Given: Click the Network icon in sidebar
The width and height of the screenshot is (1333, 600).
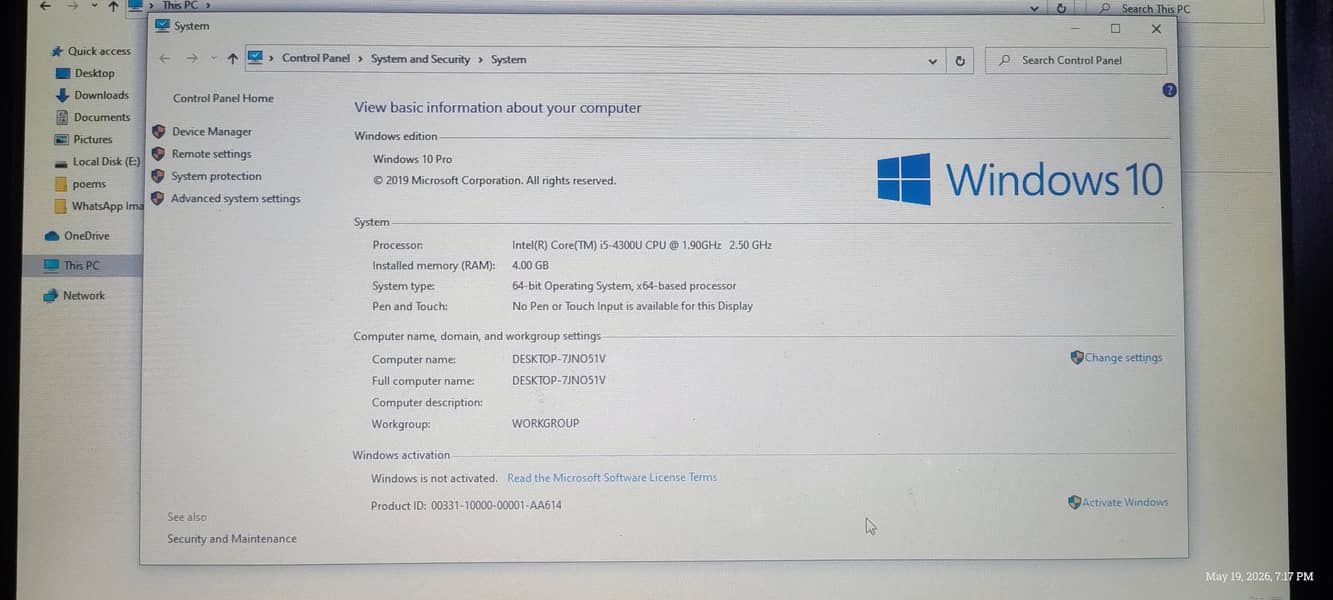Looking at the screenshot, I should [x=51, y=296].
